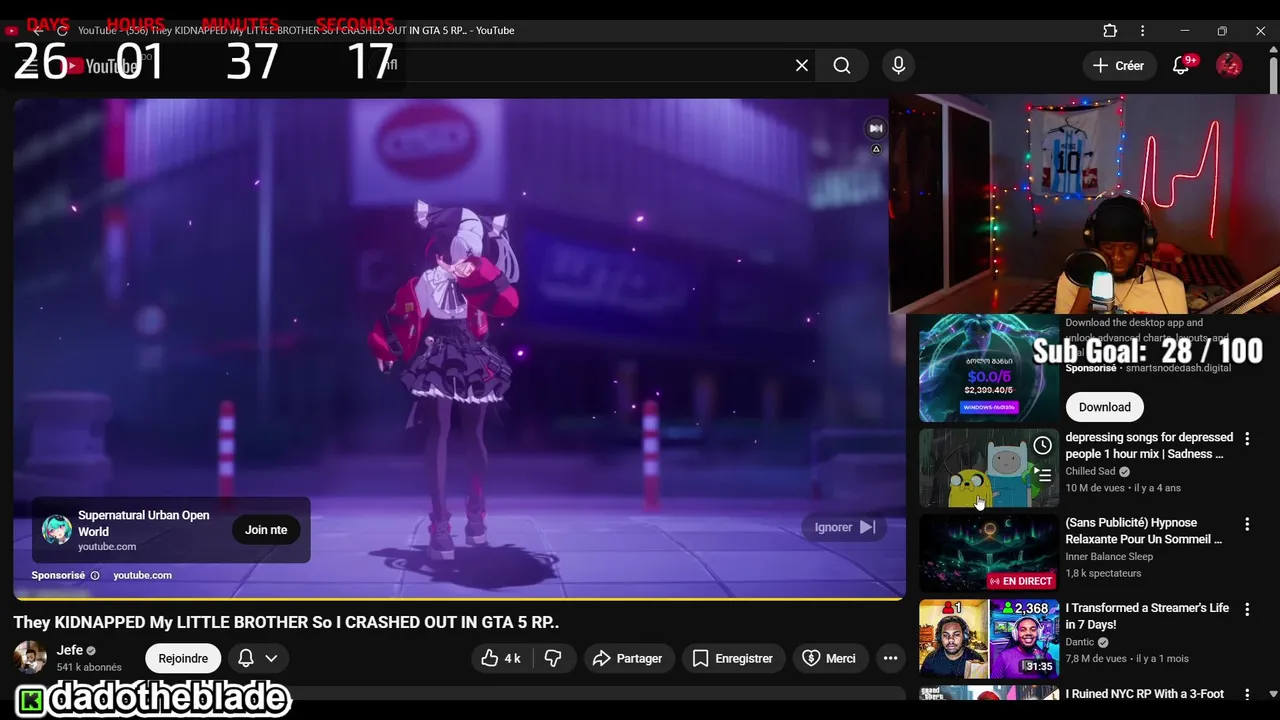Open the sponsored smartsnodedash thumbnail

pos(989,368)
